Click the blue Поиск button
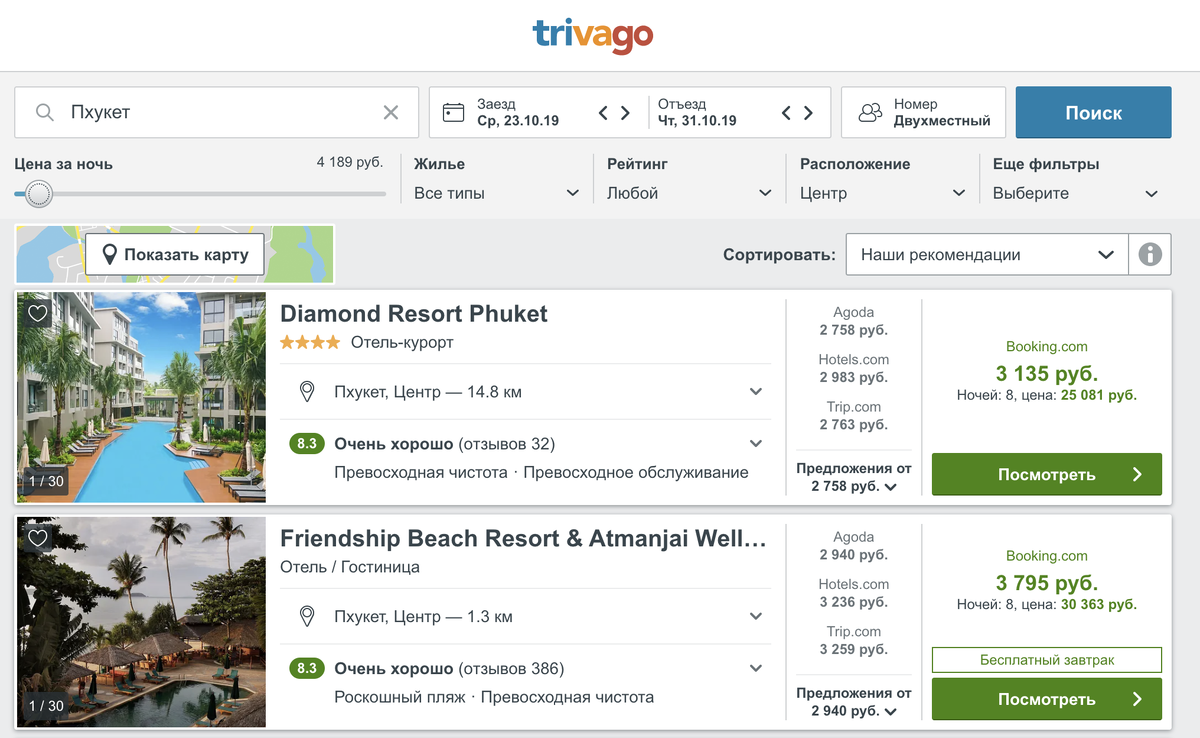Viewport: 1200px width, 738px height. pos(1093,112)
